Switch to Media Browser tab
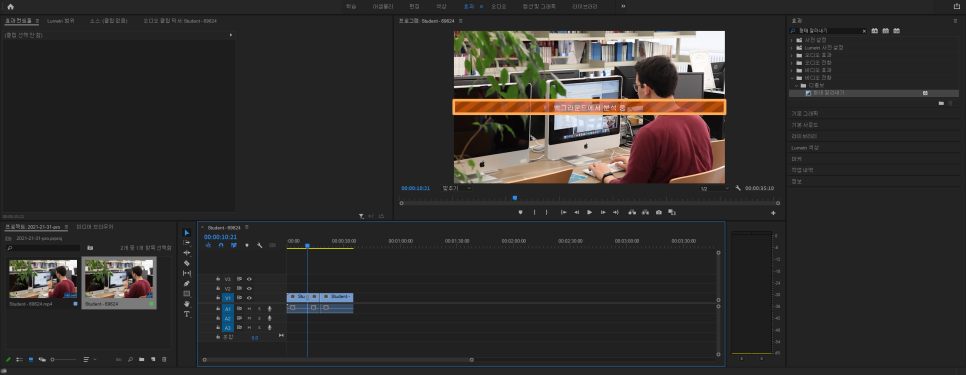Viewport: 966px width, 375px height. point(95,227)
